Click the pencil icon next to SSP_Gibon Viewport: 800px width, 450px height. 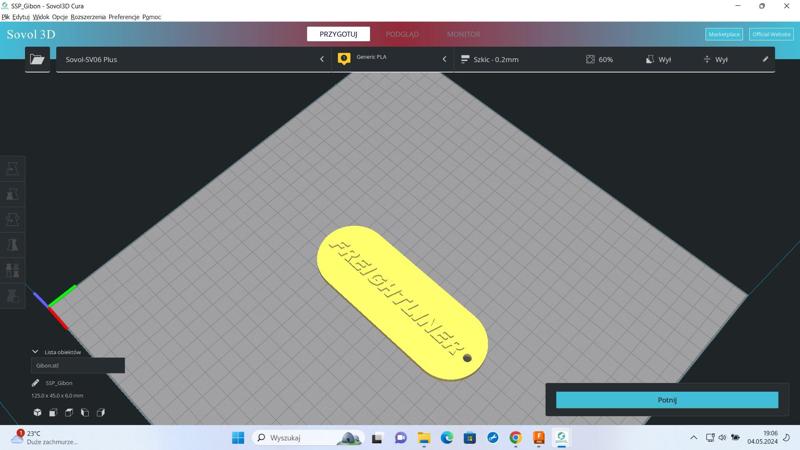(35, 383)
